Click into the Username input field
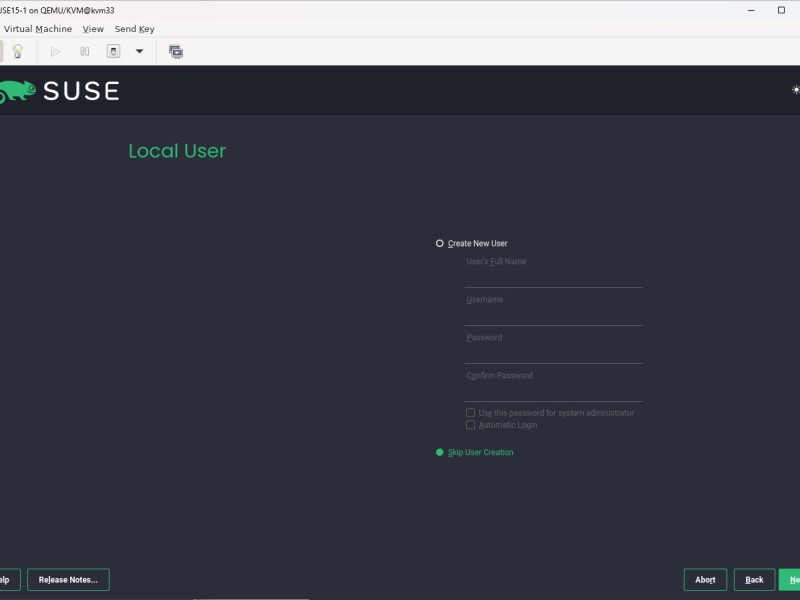Screen dimensions: 800x600 tap(554, 317)
